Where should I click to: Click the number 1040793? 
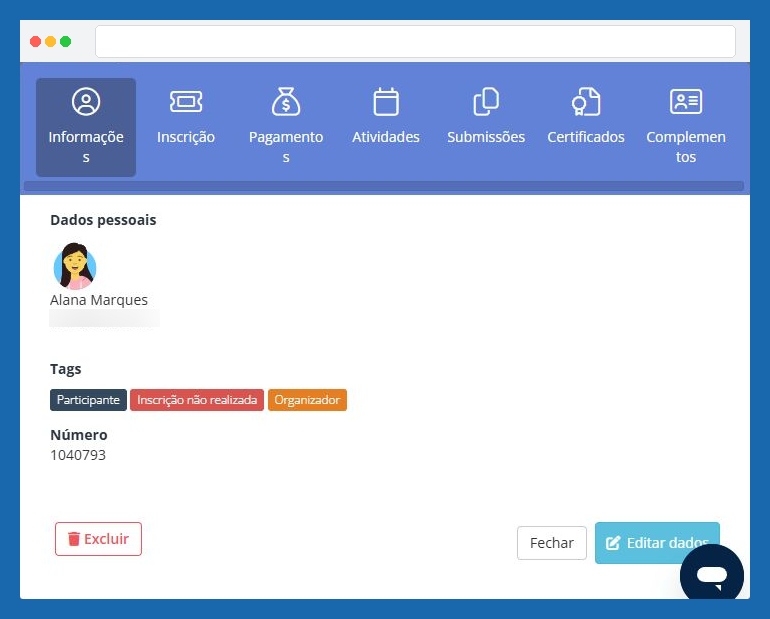pyautogui.click(x=78, y=455)
